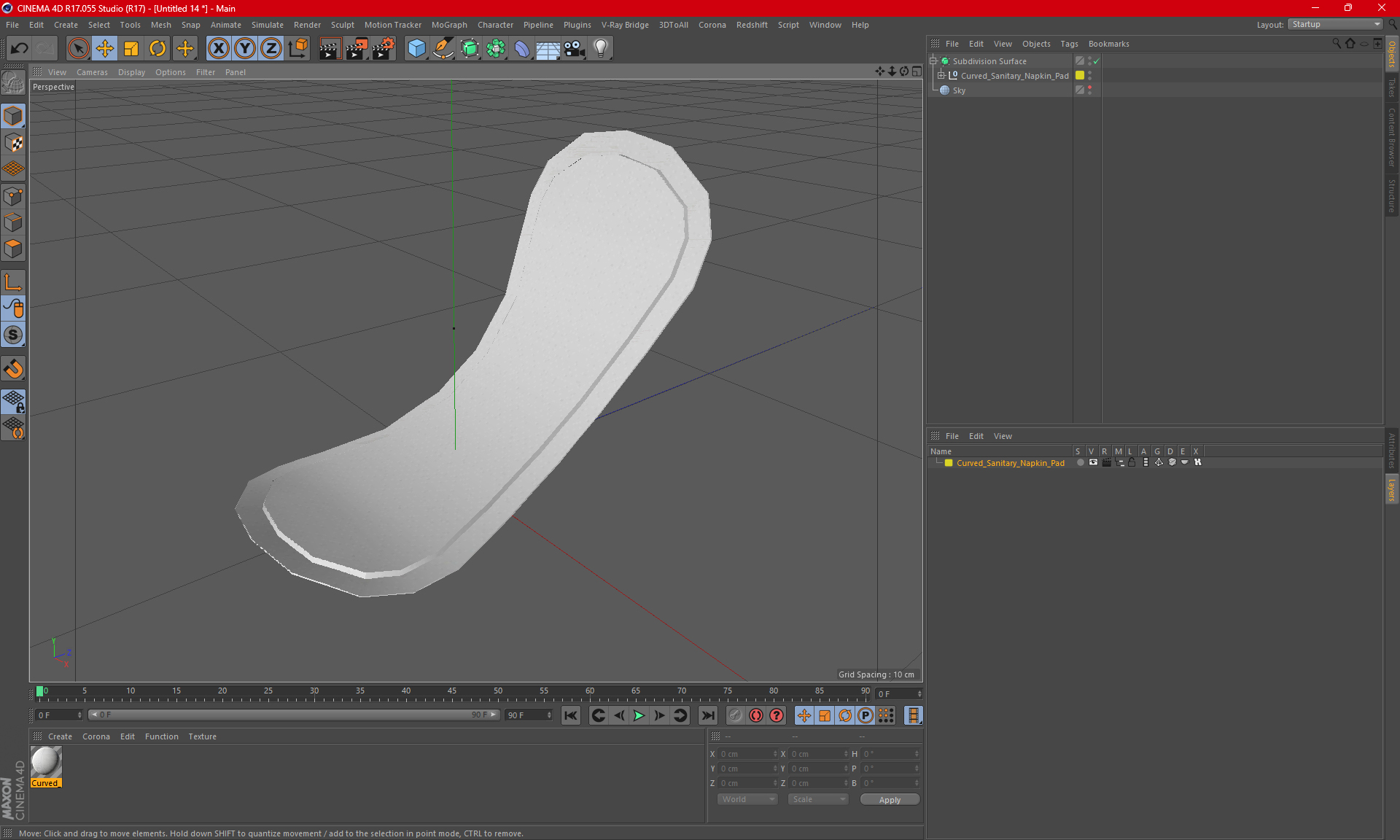This screenshot has width=1400, height=840.
Task: Open the World coordinate dropdown
Action: tap(747, 799)
